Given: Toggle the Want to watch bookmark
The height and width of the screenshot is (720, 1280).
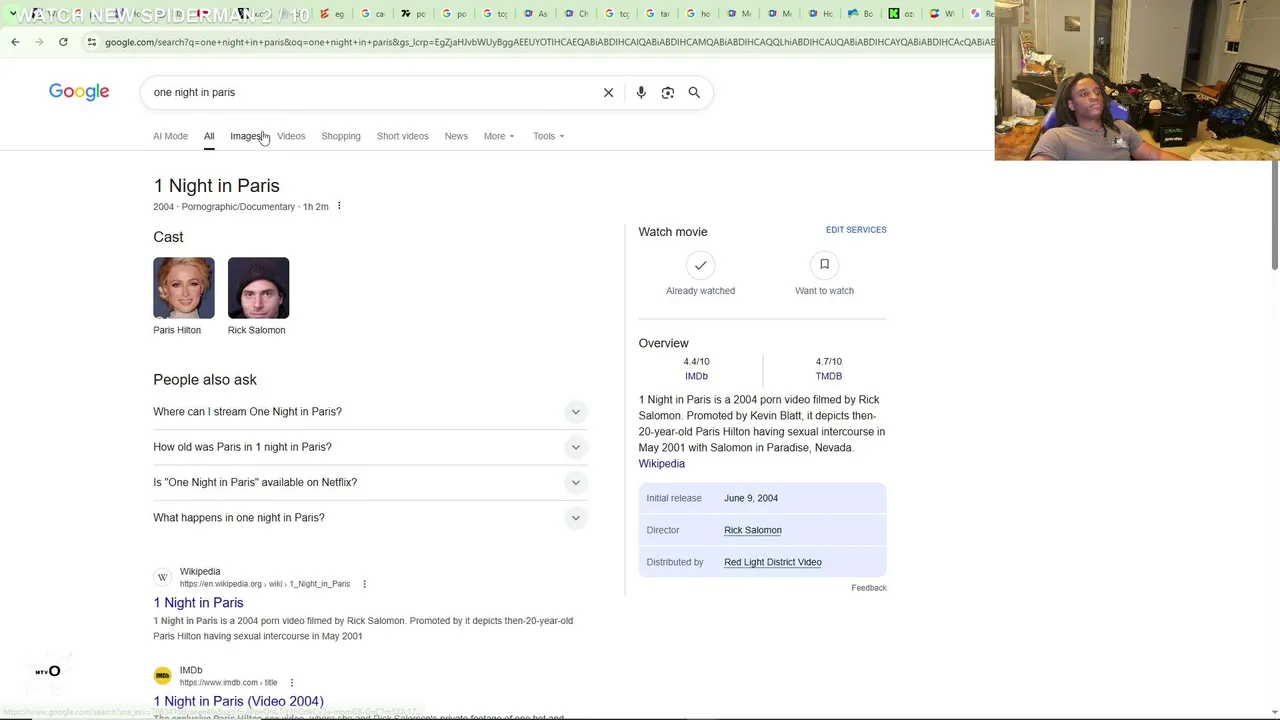Looking at the screenshot, I should [x=824, y=265].
